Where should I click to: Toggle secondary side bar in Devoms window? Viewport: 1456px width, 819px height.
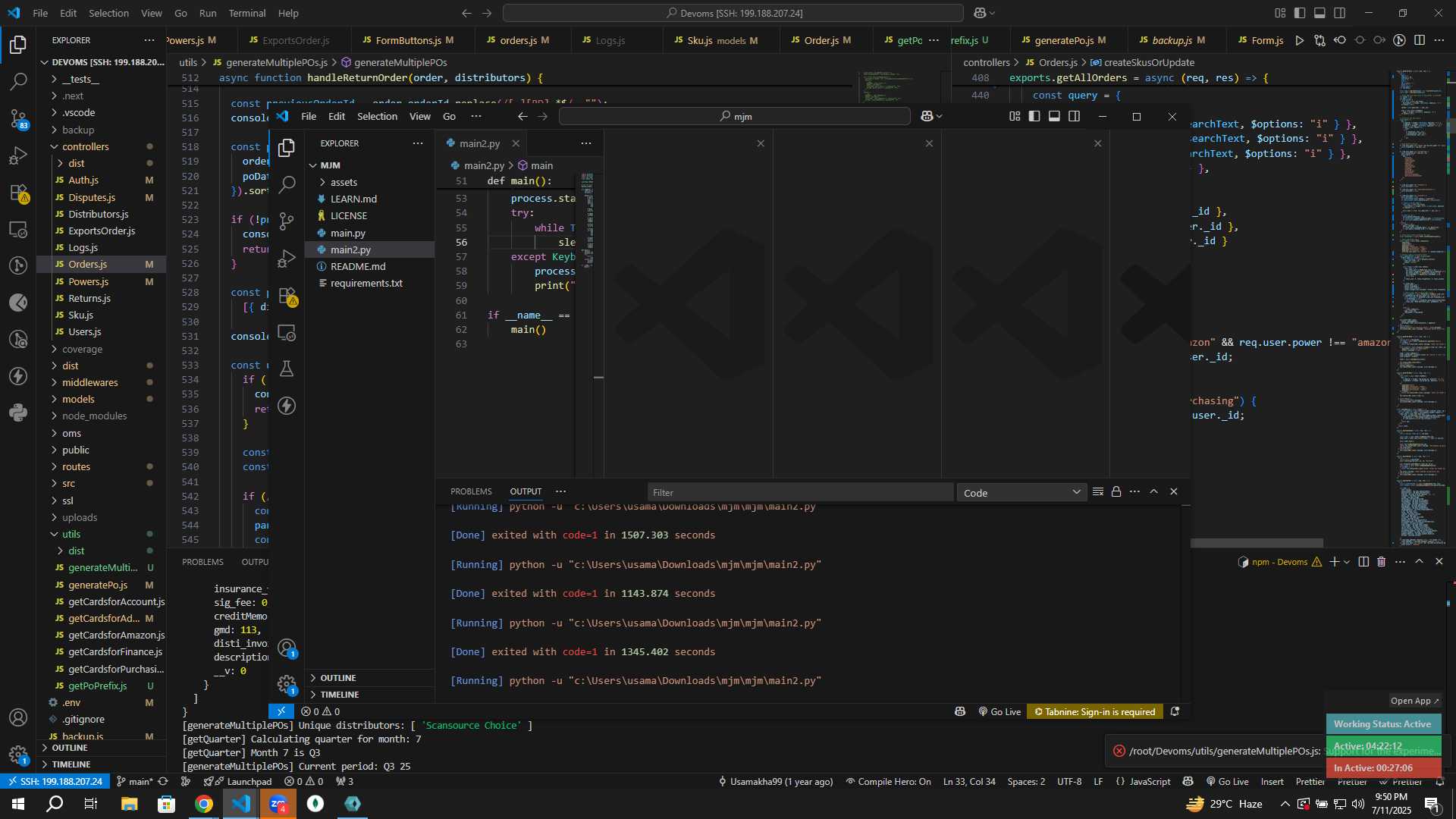pyautogui.click(x=1340, y=13)
